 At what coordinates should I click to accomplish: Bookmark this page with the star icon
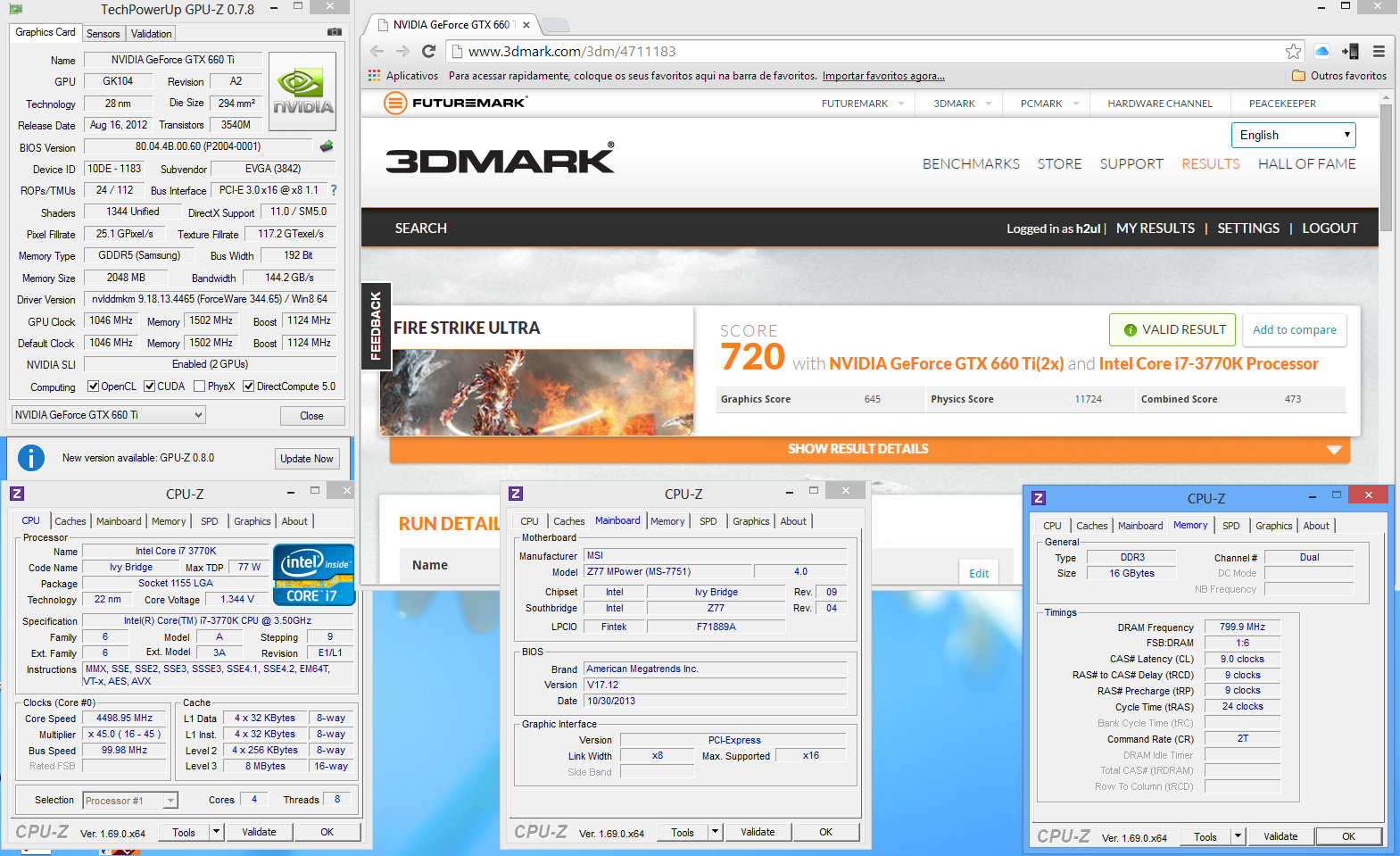coord(1293,52)
